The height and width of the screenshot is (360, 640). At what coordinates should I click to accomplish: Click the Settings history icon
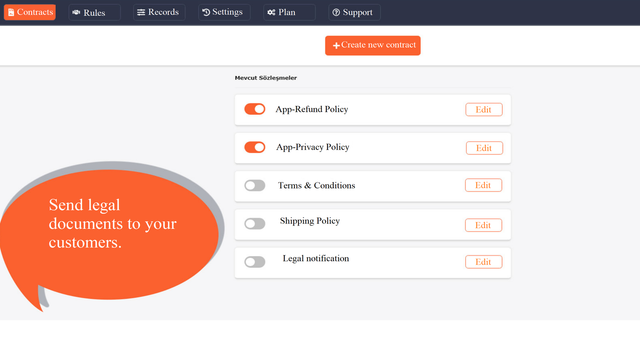tap(206, 12)
